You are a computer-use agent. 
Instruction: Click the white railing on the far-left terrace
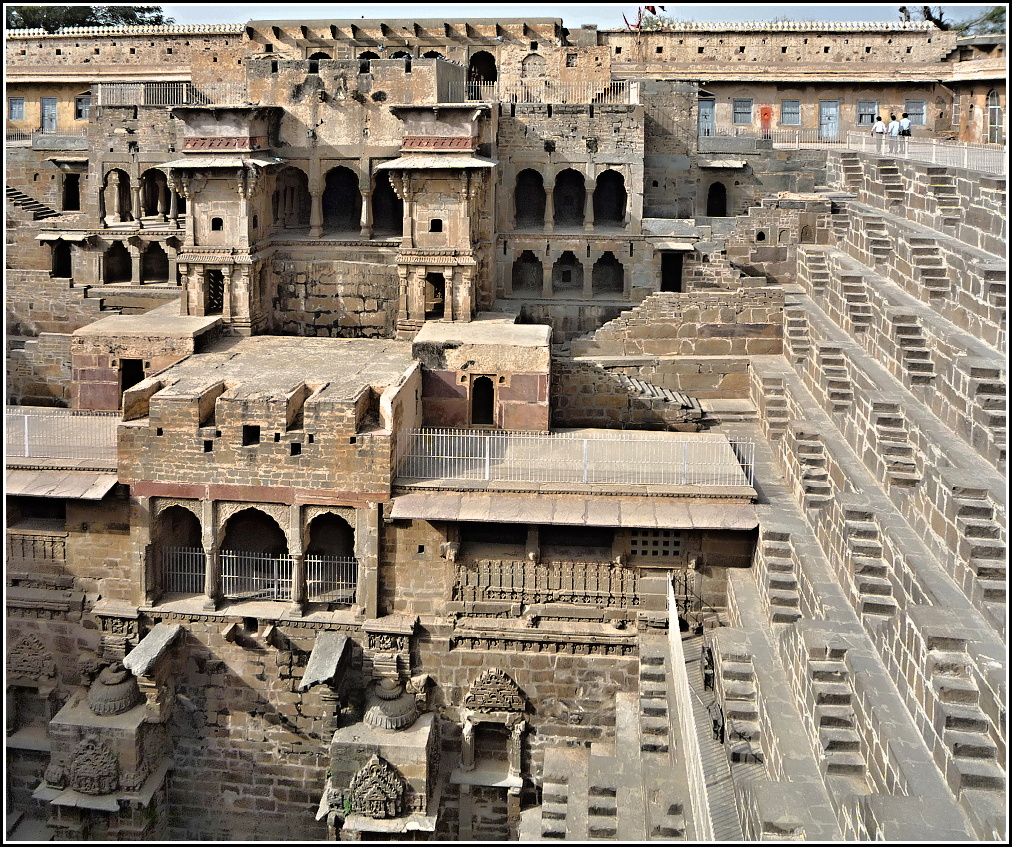pos(60,435)
